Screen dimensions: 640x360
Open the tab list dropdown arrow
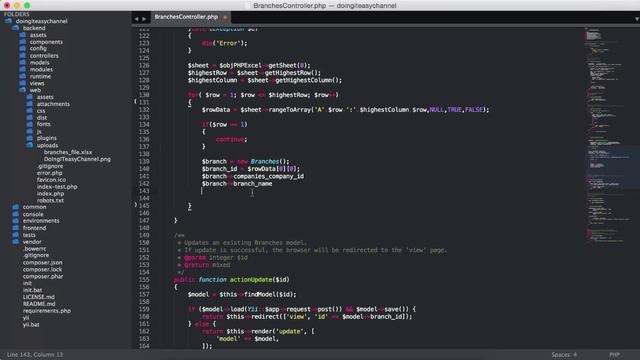[637, 19]
